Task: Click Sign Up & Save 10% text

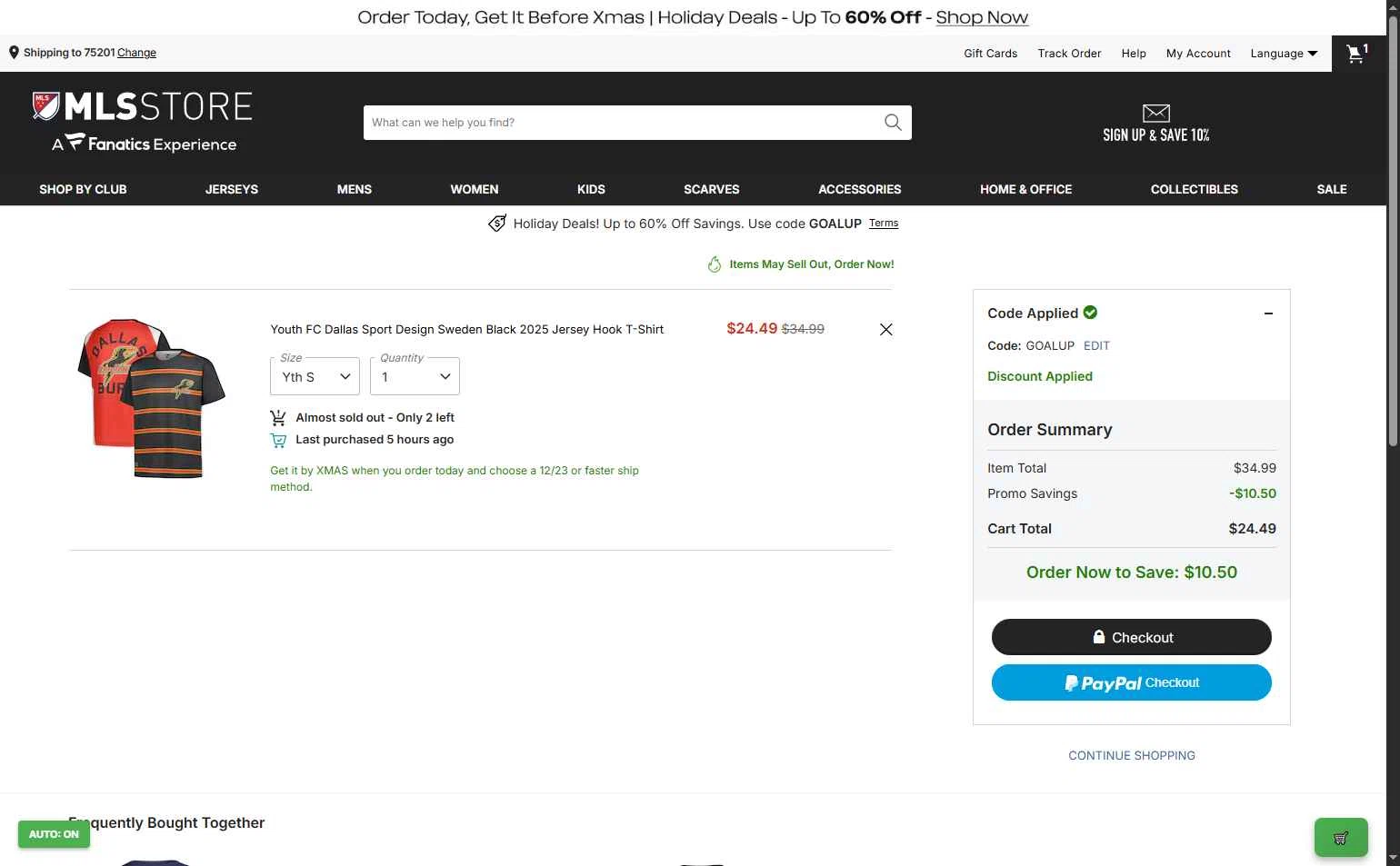Action: (1156, 135)
